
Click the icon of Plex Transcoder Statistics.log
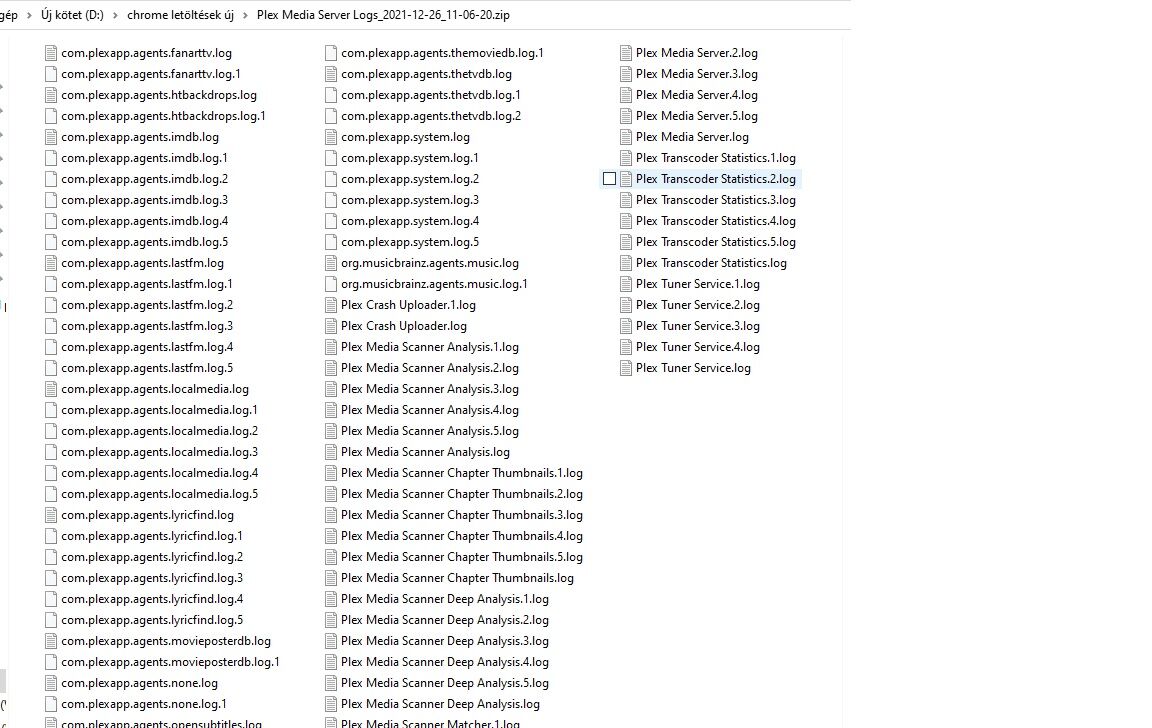point(626,263)
